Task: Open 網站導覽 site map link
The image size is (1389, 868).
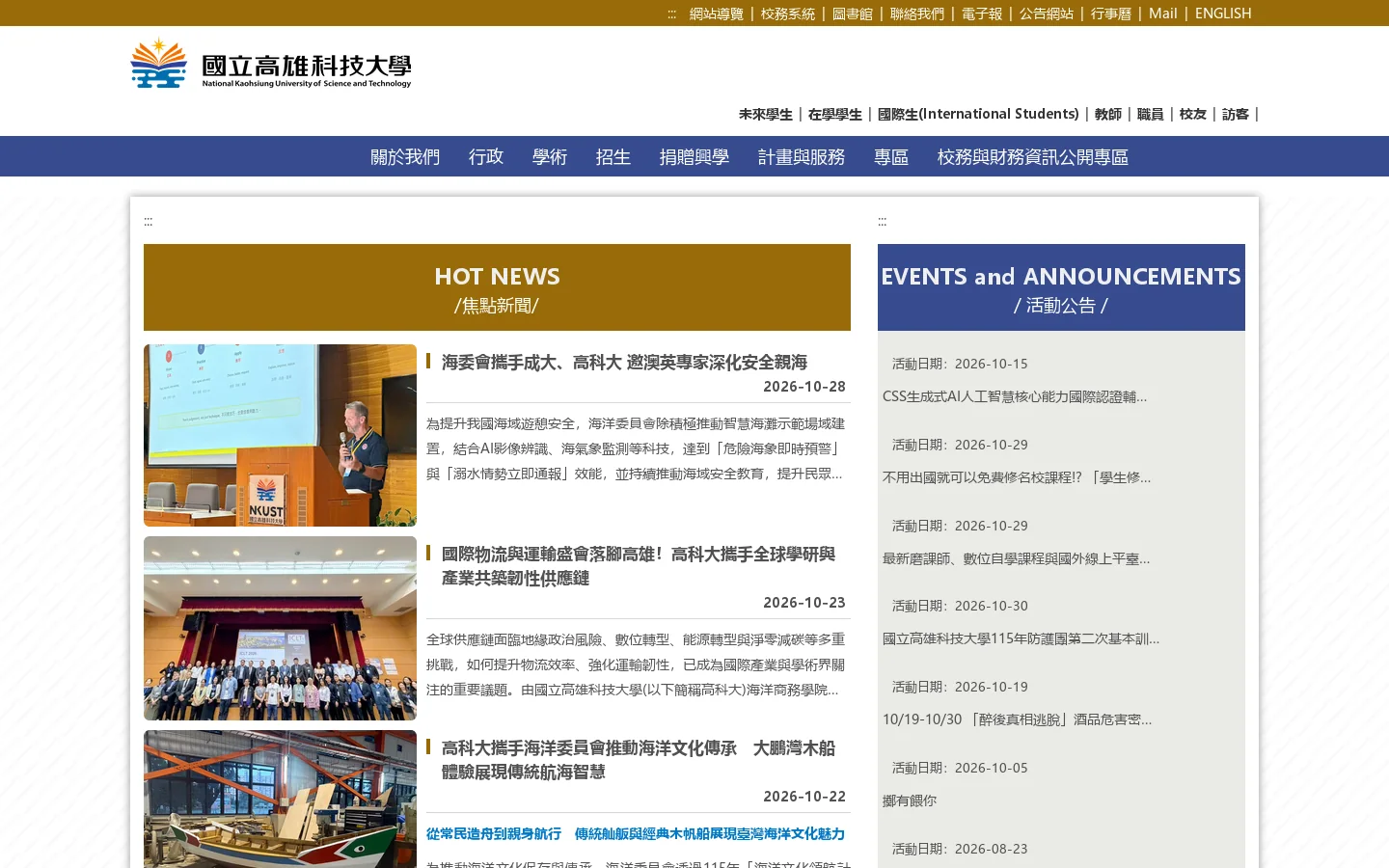Action: click(x=717, y=14)
